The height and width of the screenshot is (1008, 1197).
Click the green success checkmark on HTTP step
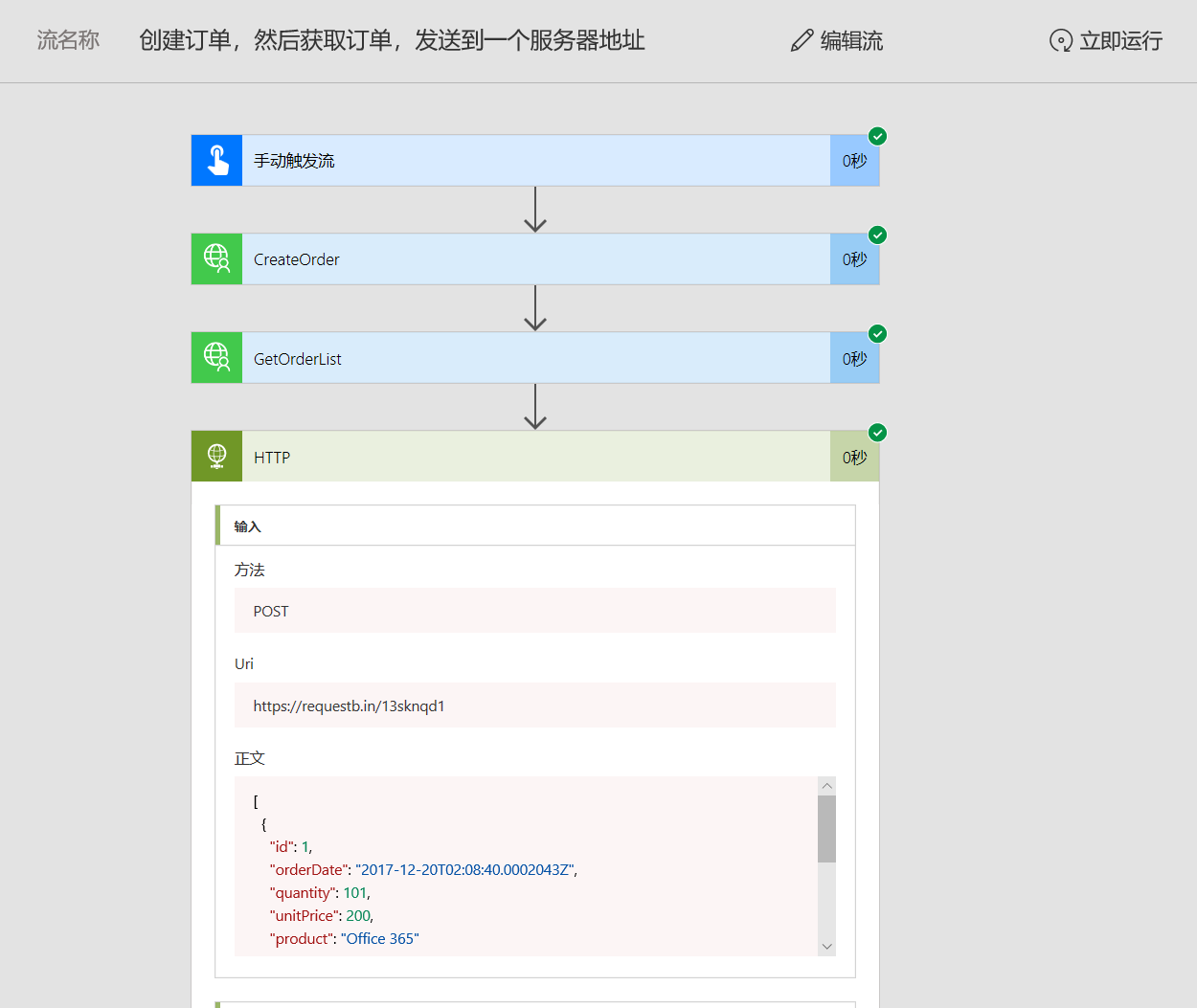click(878, 432)
